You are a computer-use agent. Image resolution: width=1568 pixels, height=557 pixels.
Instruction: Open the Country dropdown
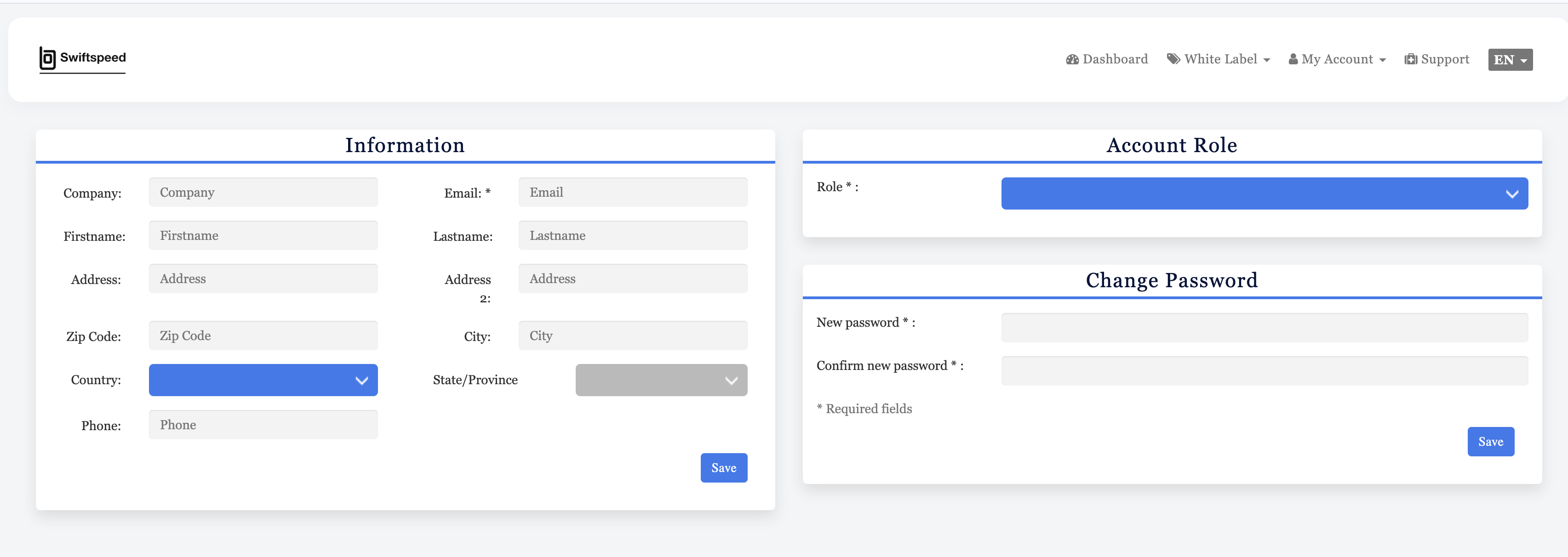263,380
